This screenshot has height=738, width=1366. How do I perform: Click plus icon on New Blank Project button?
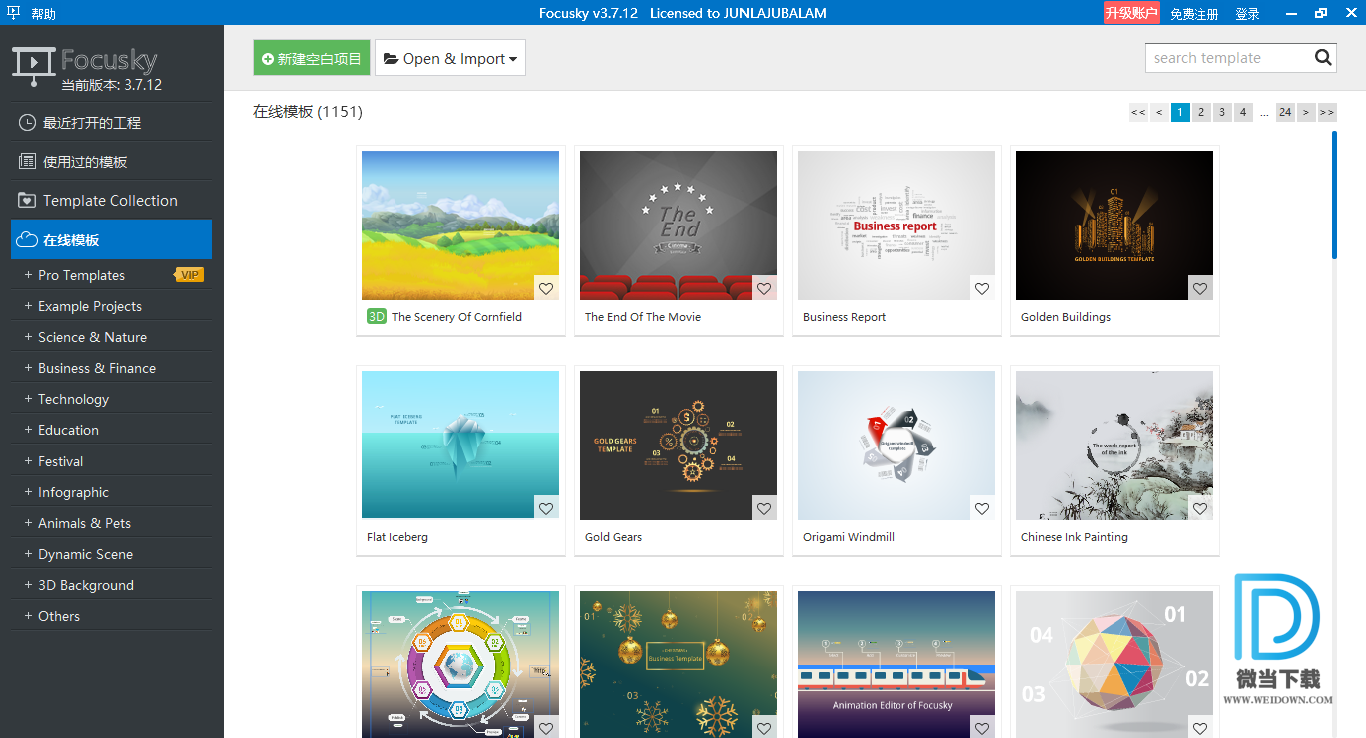click(x=268, y=59)
